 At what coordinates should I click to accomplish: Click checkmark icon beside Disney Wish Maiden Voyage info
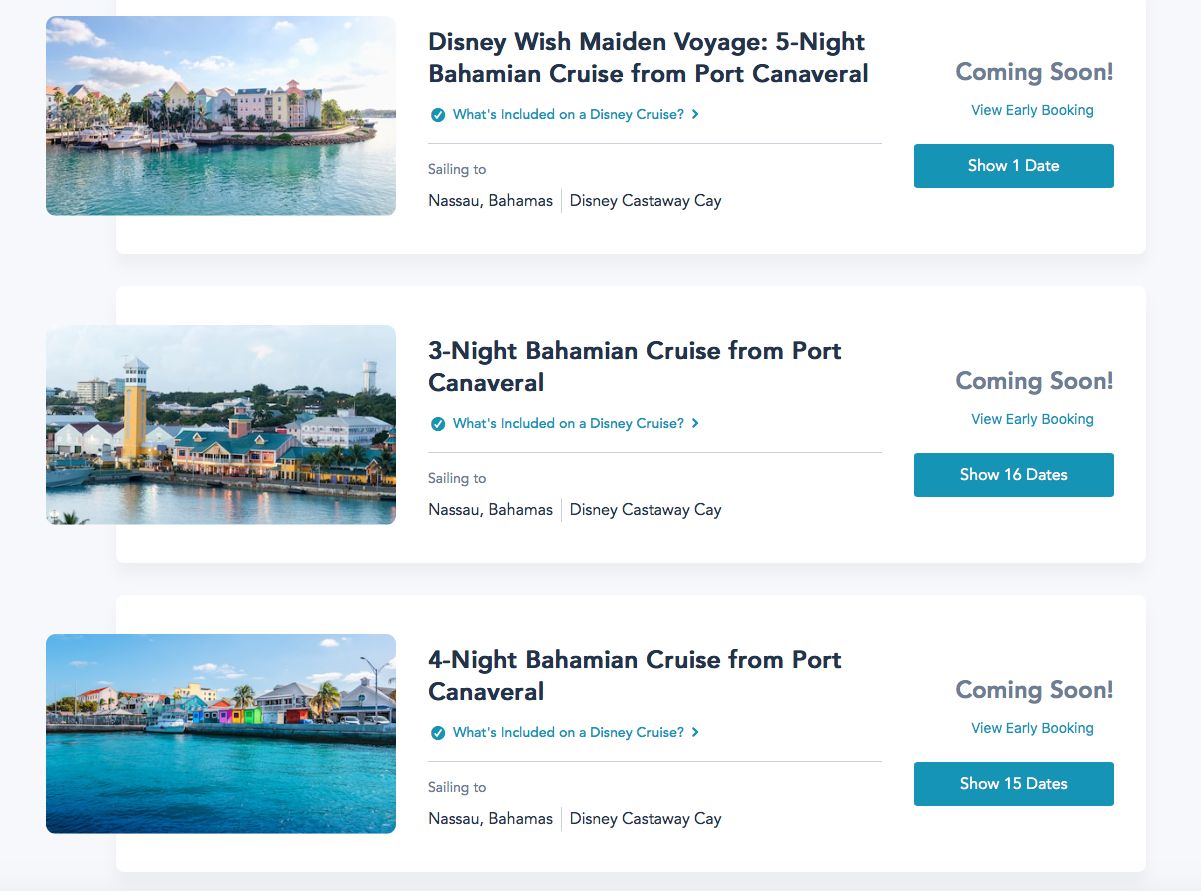[438, 115]
